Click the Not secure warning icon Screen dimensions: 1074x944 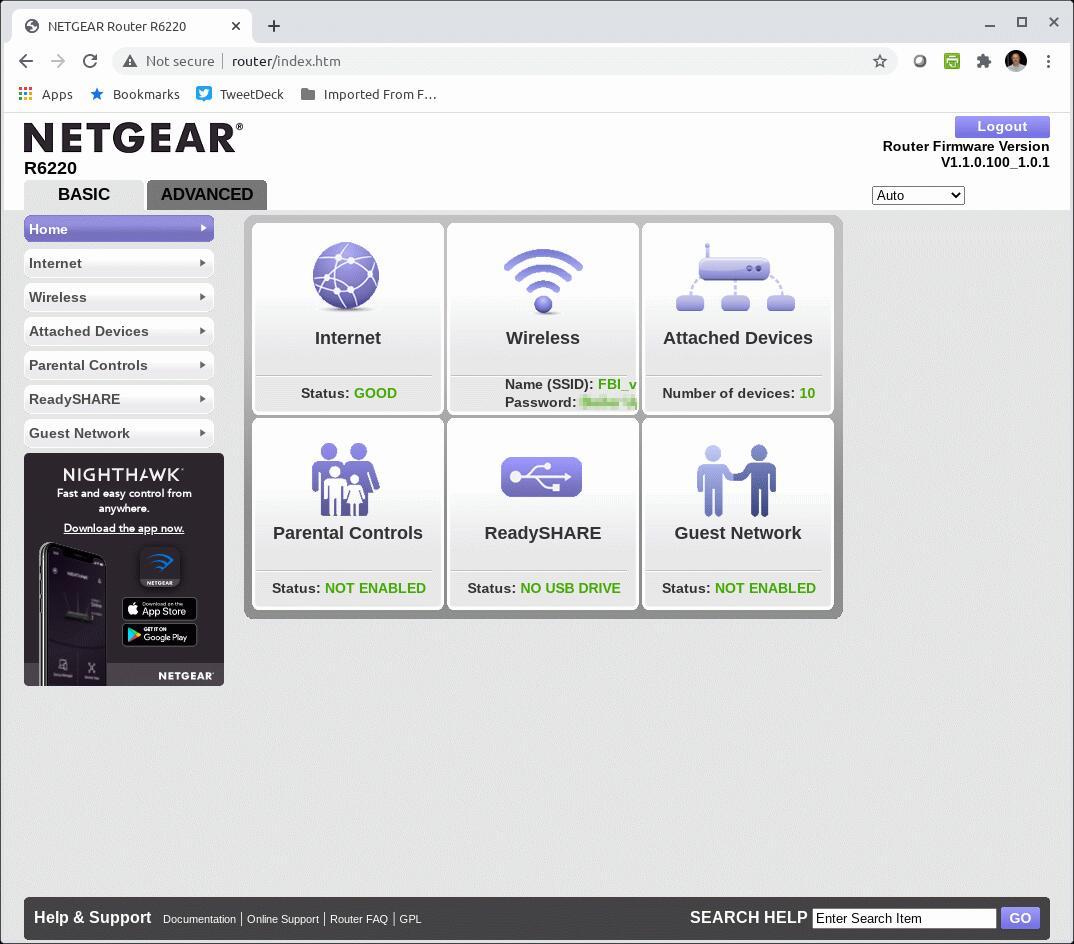pos(129,62)
